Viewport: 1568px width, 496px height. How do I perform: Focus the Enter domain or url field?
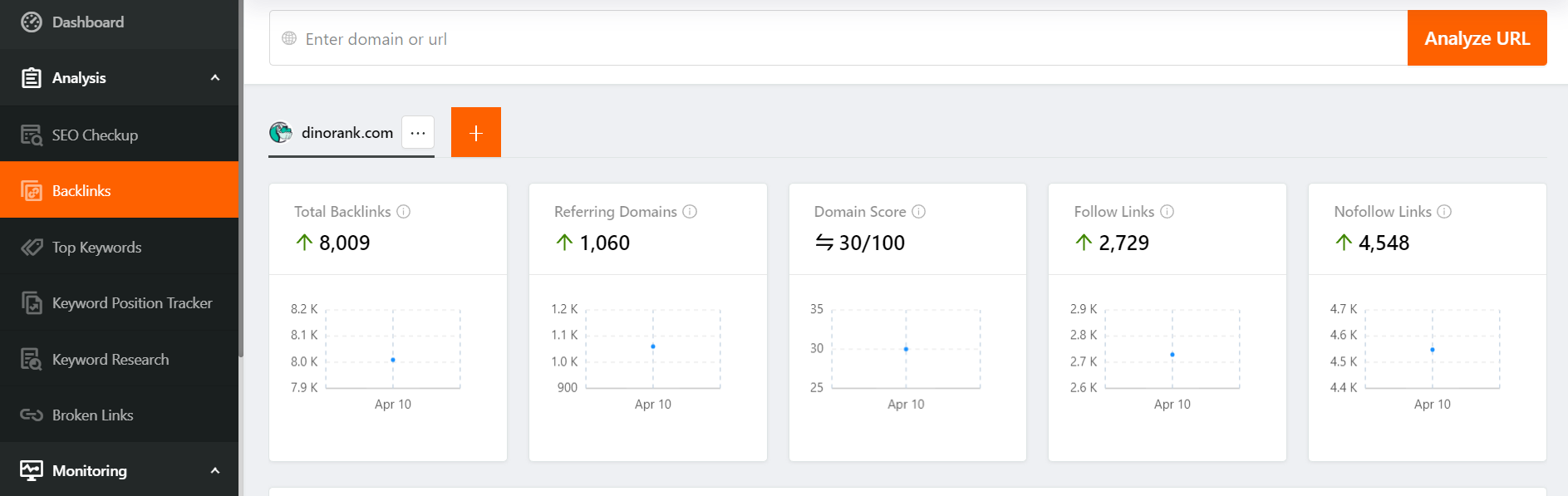click(831, 39)
